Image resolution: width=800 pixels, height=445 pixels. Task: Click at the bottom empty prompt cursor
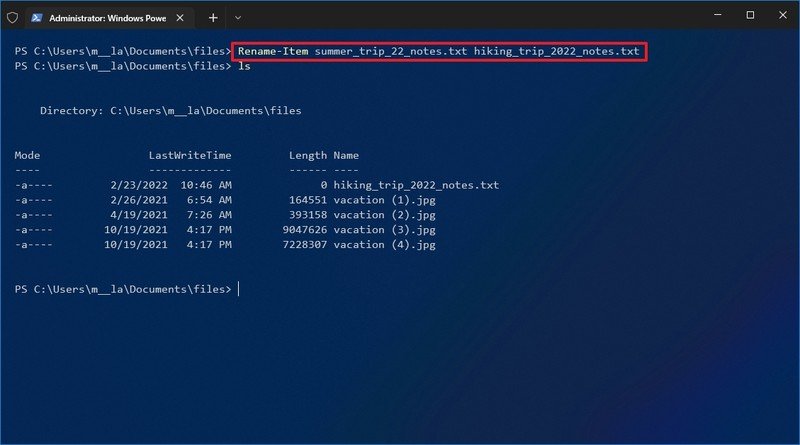click(238, 289)
